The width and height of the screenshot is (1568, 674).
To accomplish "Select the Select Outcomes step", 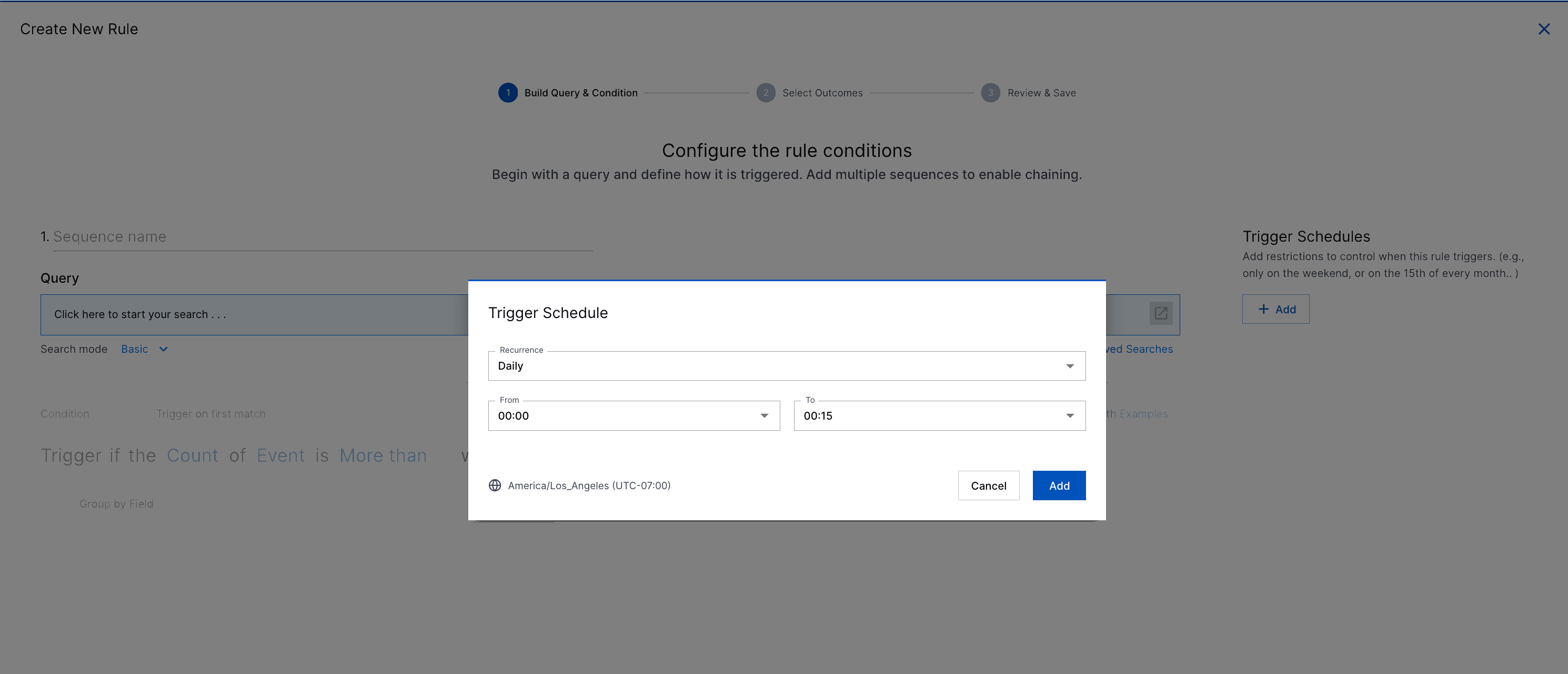I will (x=821, y=93).
